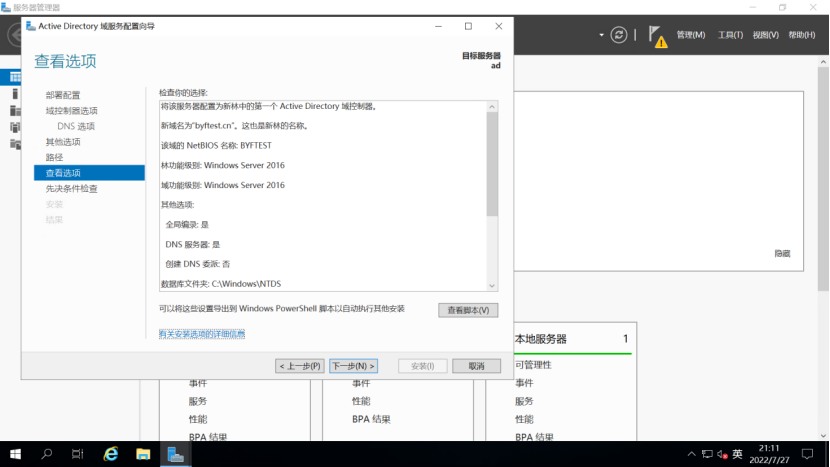The height and width of the screenshot is (467, 830).
Task: Click the Server Manager taskbar icon
Action: [x=176, y=454]
